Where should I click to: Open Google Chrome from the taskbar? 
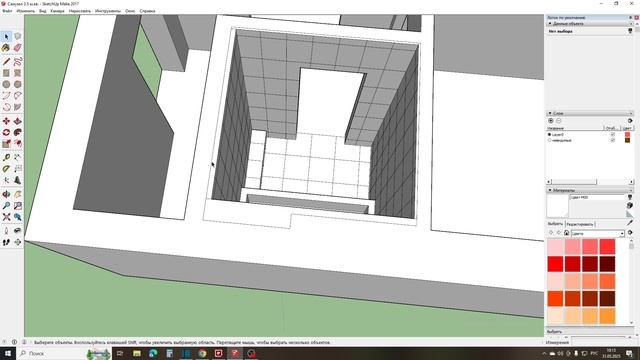coord(202,353)
